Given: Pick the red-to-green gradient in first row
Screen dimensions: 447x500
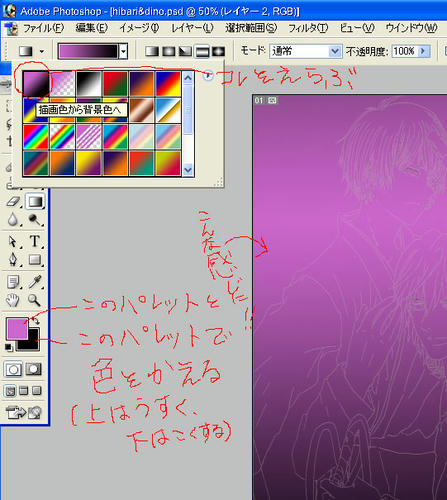Looking at the screenshot, I should pos(115,84).
